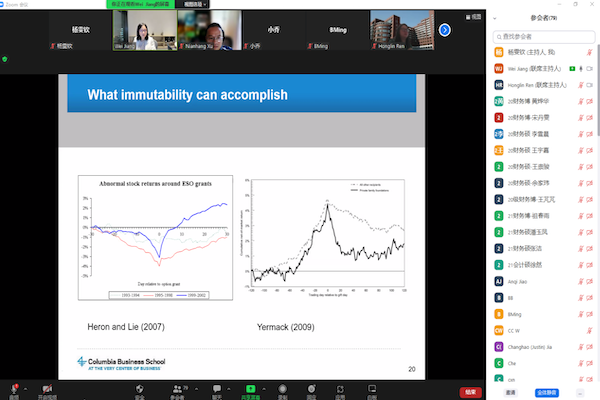Click the Invite button in participants panel
This screenshot has width=600, height=400.
tap(510, 392)
